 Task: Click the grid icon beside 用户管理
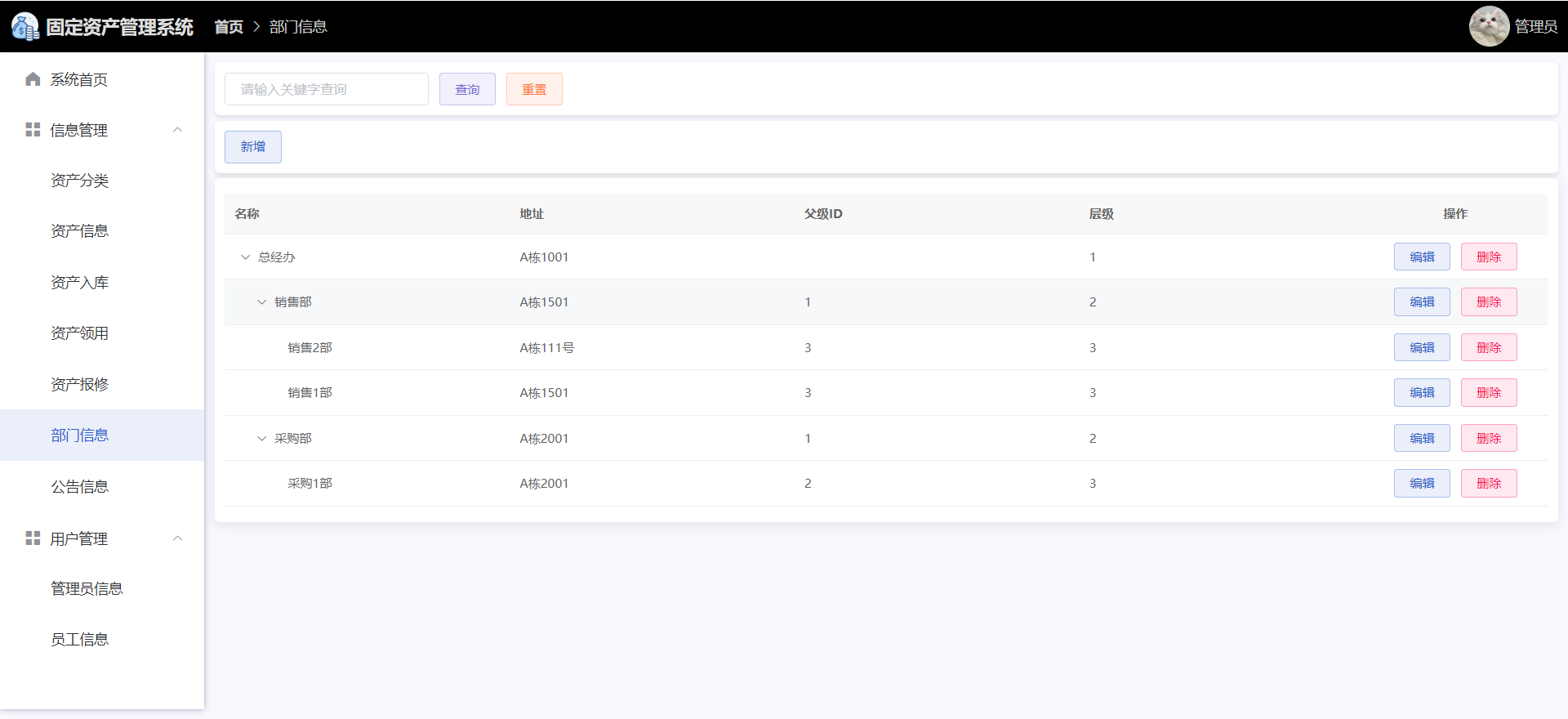(33, 538)
